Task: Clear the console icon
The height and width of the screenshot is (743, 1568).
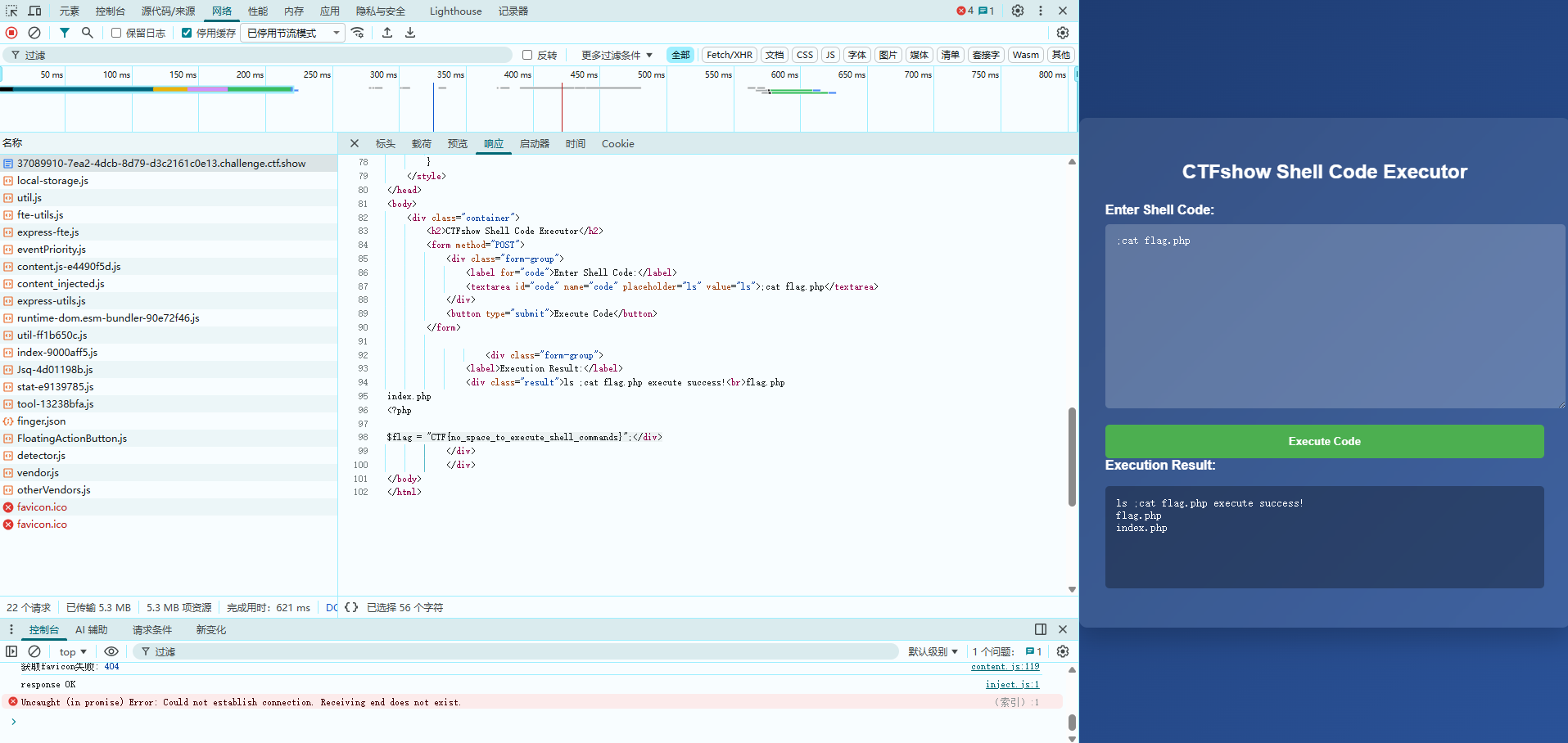Action: click(34, 651)
